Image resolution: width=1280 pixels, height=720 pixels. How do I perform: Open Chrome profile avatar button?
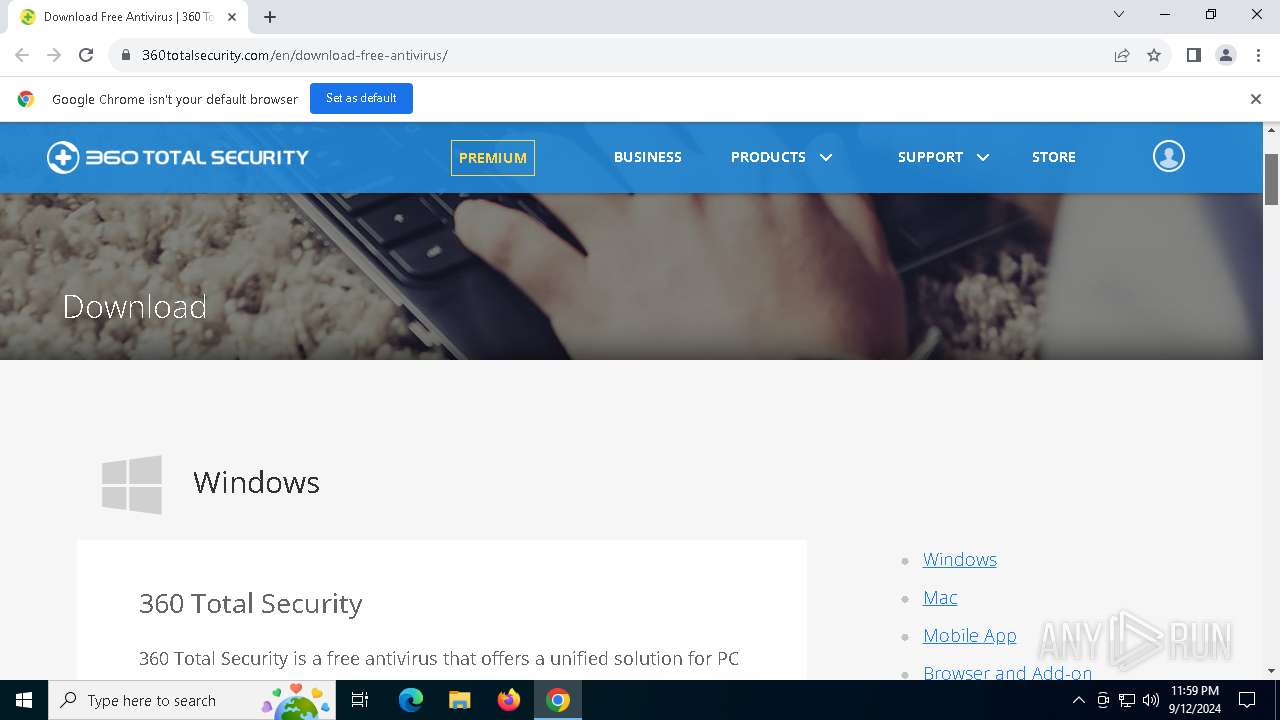click(1225, 55)
